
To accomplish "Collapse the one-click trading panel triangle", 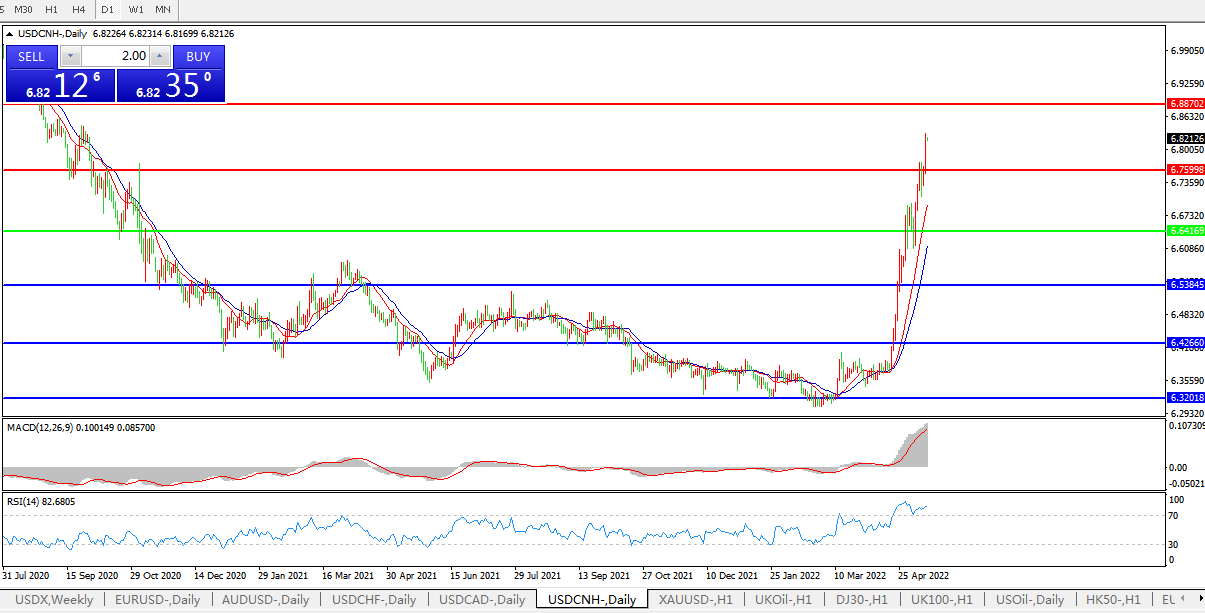I will 10,33.
